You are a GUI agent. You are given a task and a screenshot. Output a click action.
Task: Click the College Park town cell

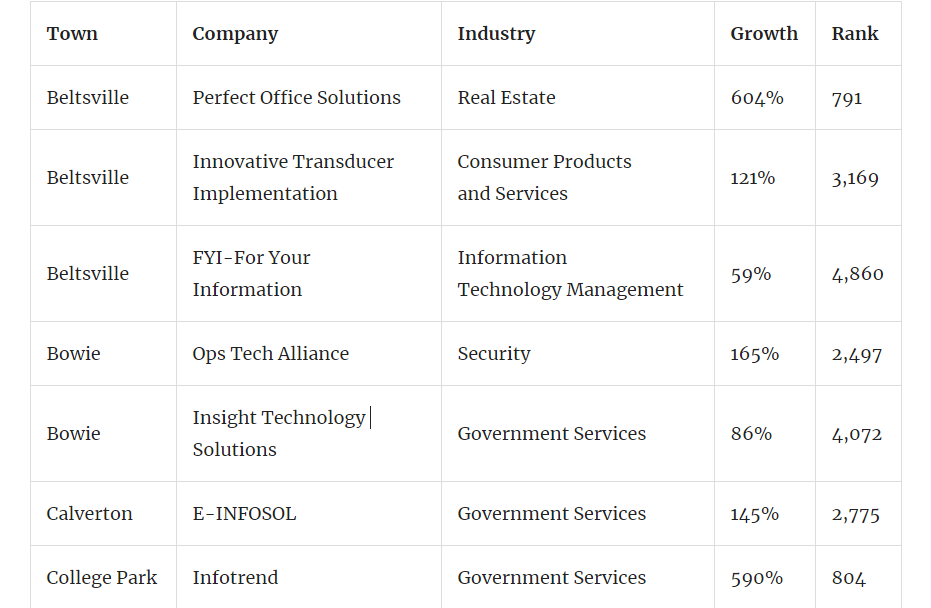101,578
